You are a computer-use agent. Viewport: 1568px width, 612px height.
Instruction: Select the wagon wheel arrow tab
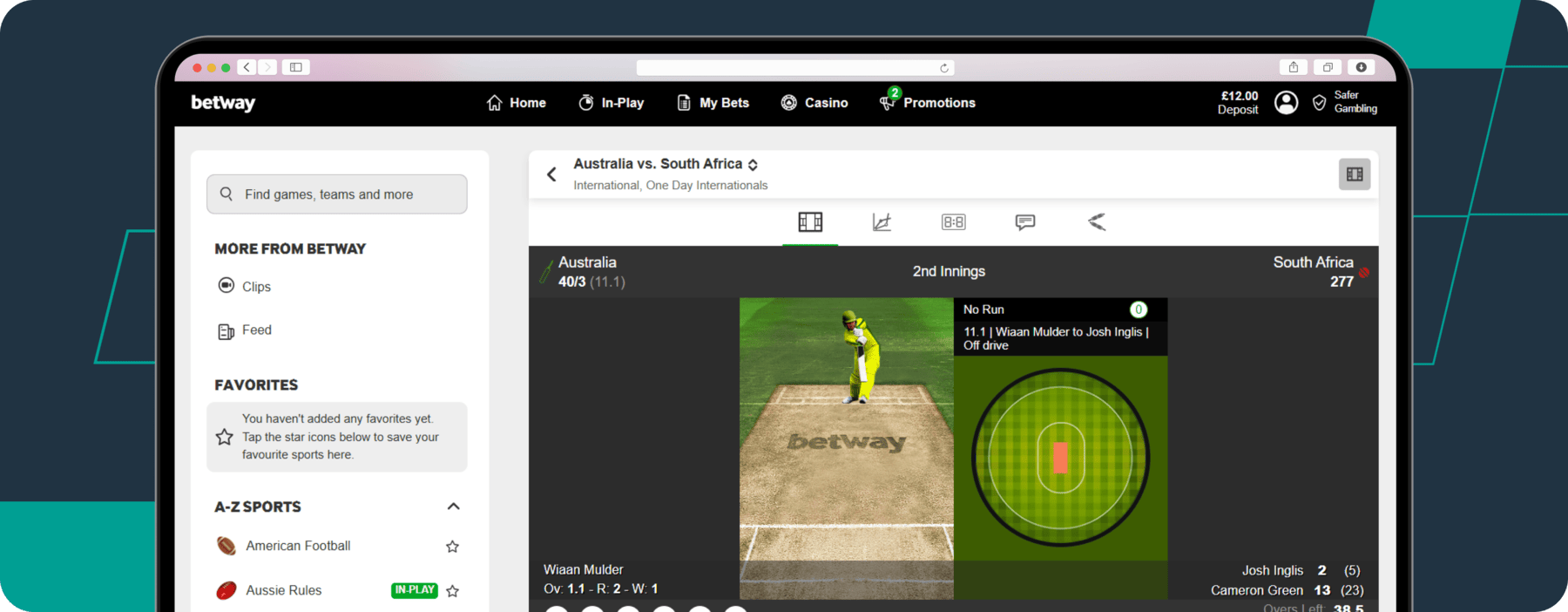coord(1097,222)
